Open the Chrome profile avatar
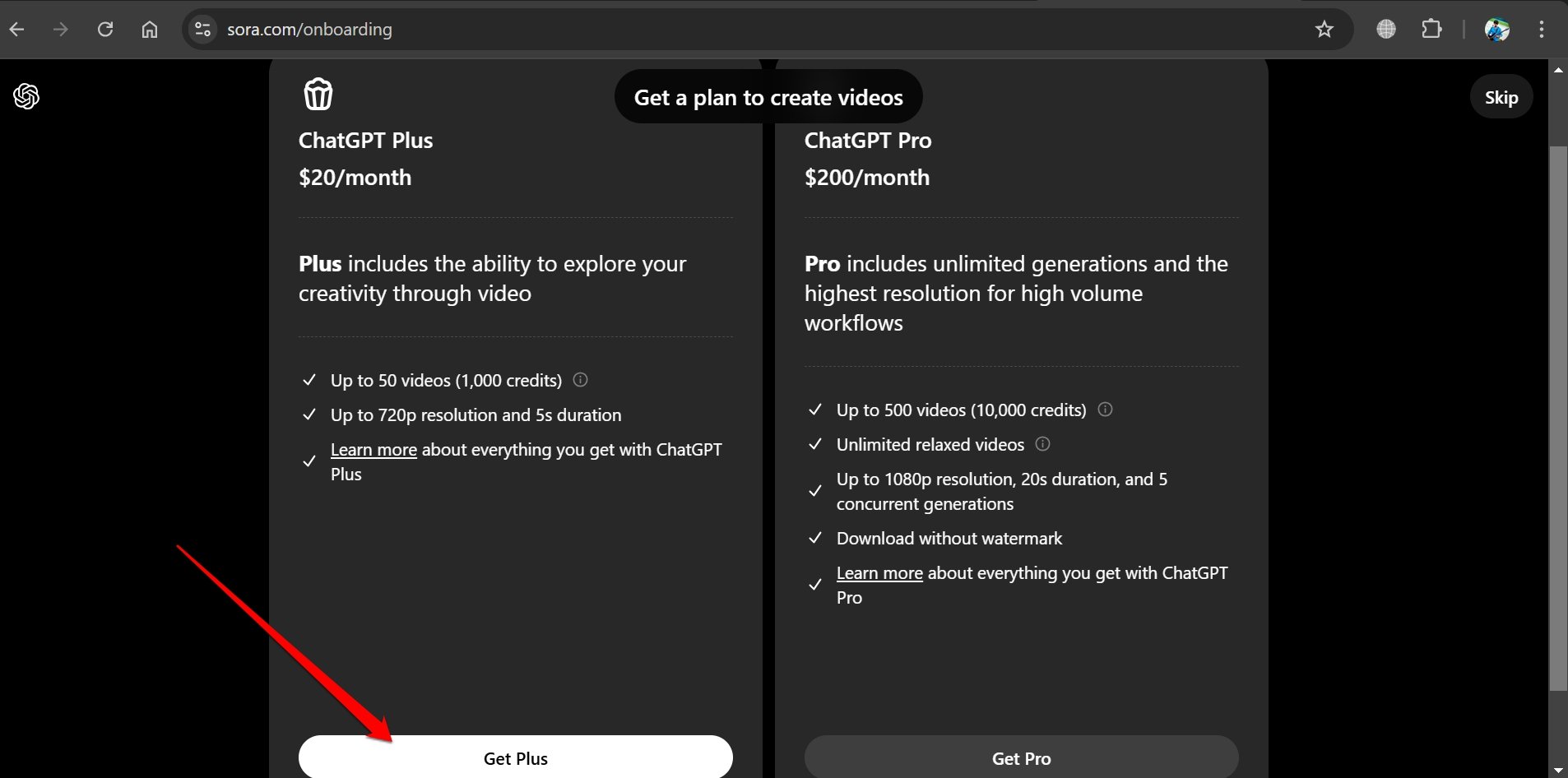The height and width of the screenshot is (778, 1568). (1496, 30)
